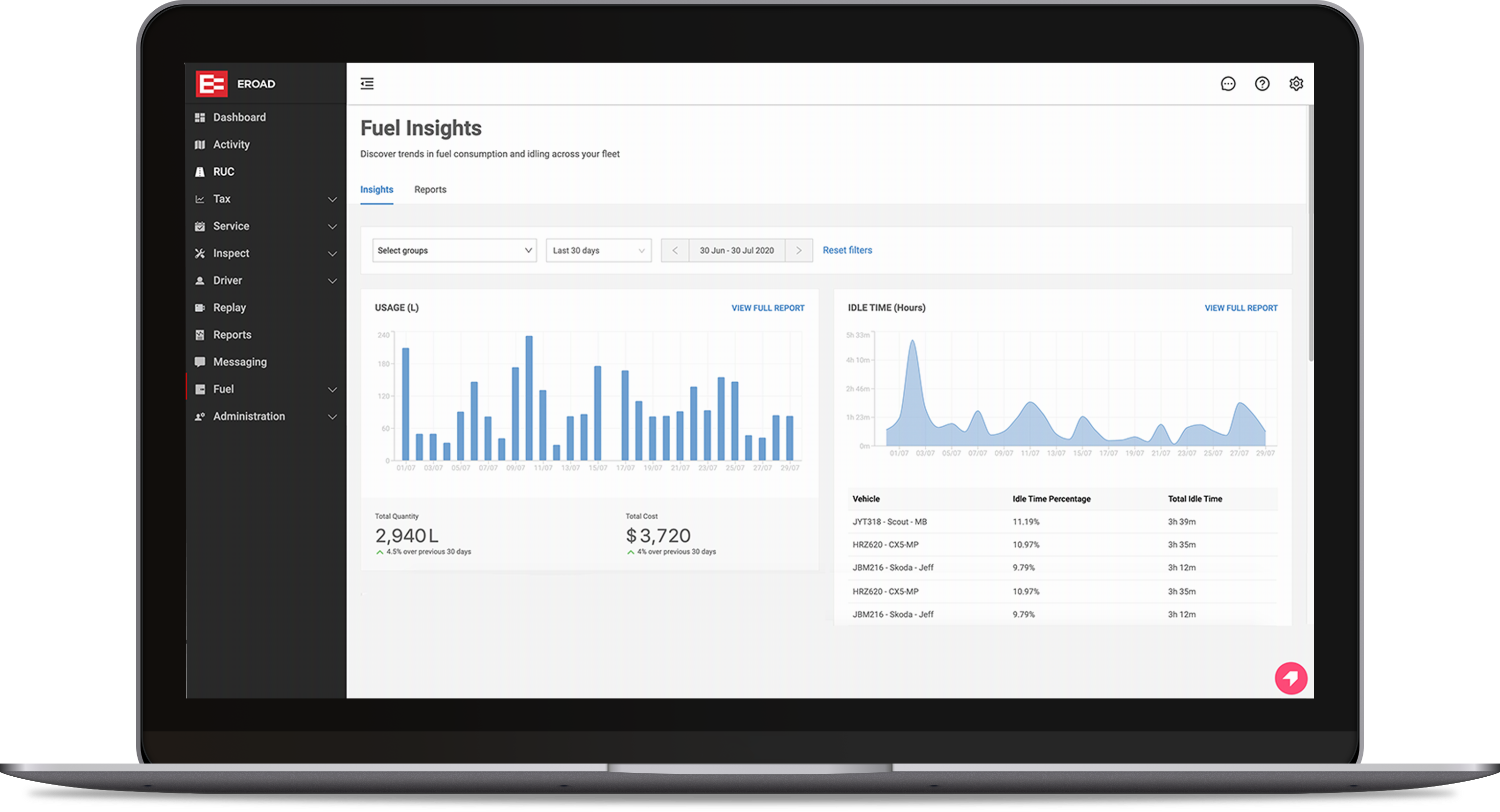Open the Select groups dropdown

click(454, 250)
